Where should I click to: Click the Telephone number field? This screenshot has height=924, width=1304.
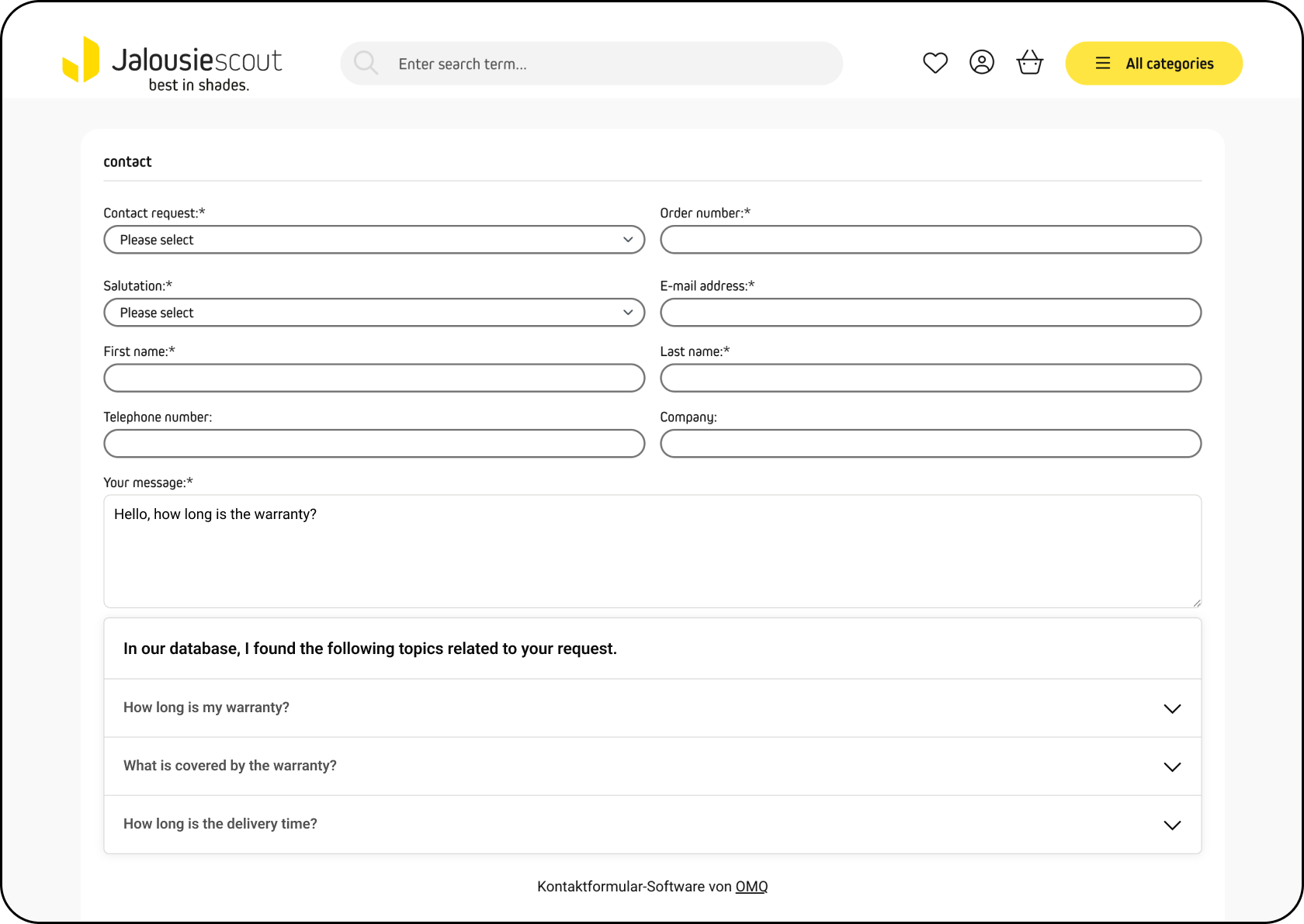374,444
